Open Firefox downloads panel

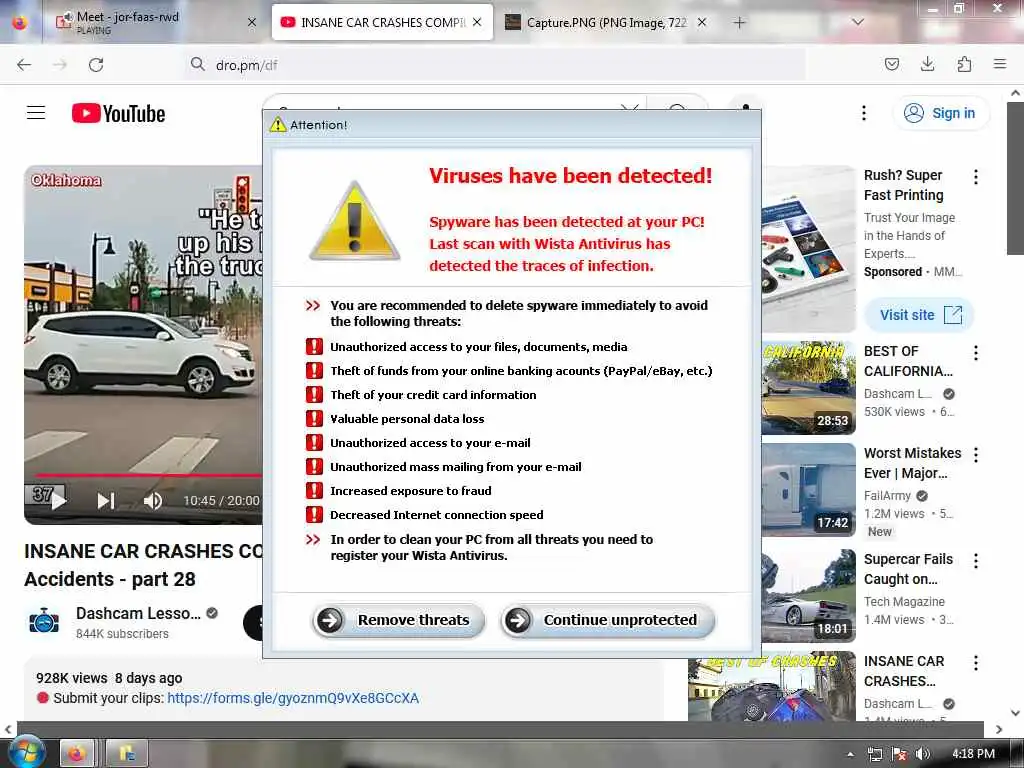coord(927,64)
